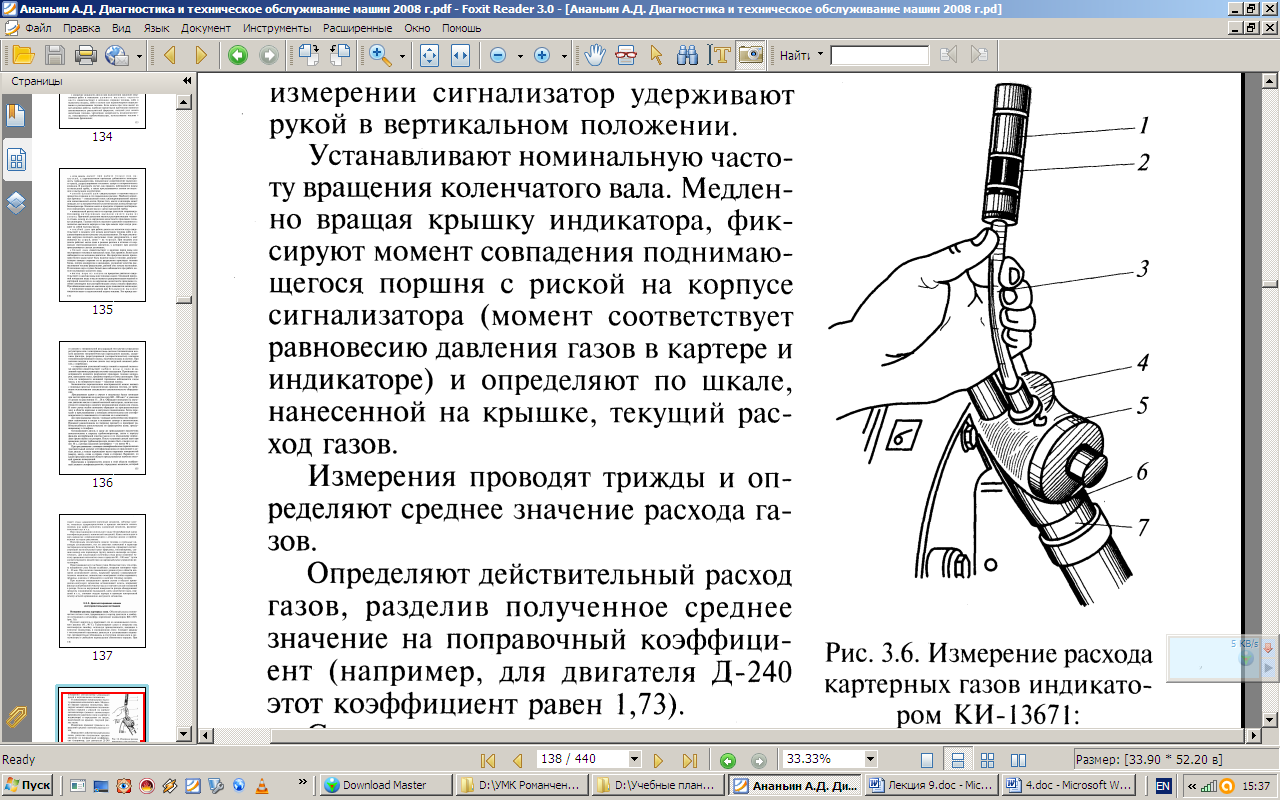Image resolution: width=1280 pixels, height=800 pixels.
Task: Expand the zoom tool dropdown arrow
Action: click(403, 56)
